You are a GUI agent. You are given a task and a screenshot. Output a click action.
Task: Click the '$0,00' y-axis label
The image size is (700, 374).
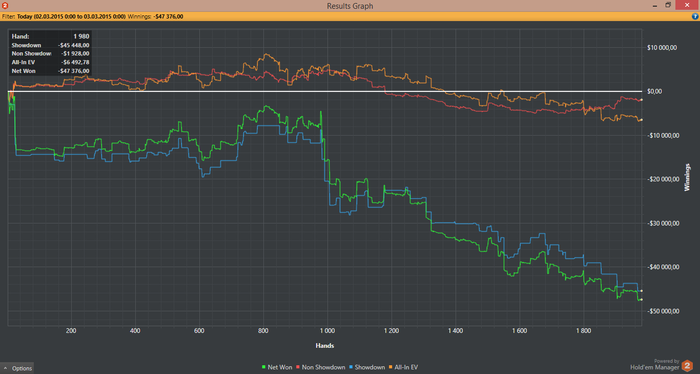point(654,91)
